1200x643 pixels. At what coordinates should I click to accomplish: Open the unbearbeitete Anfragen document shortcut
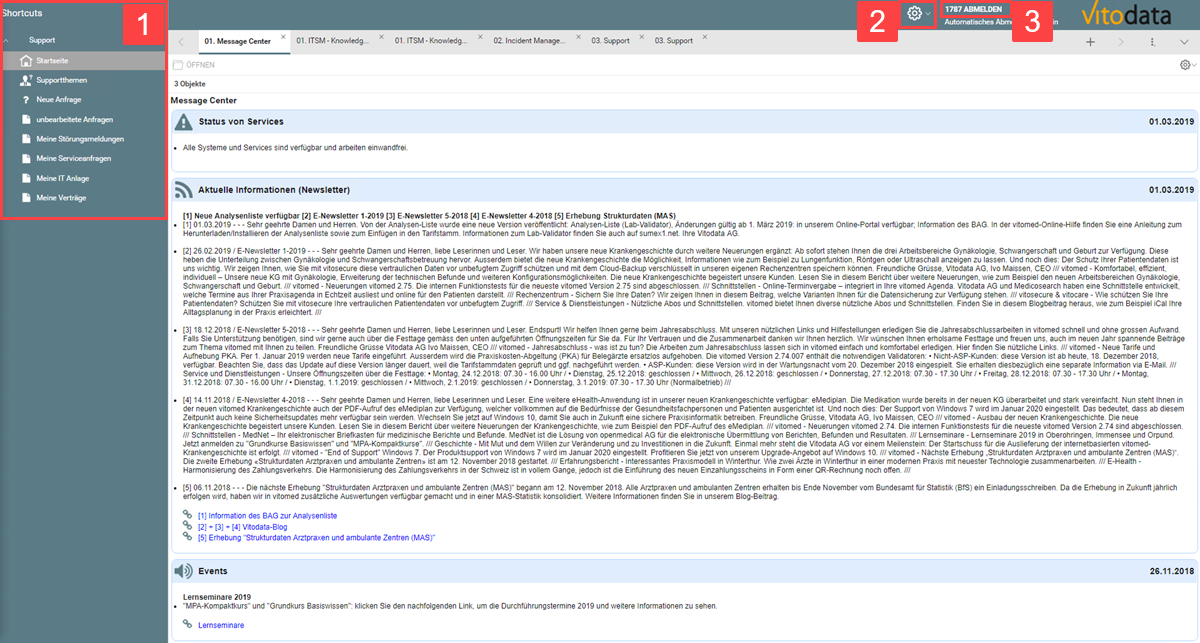click(74, 119)
